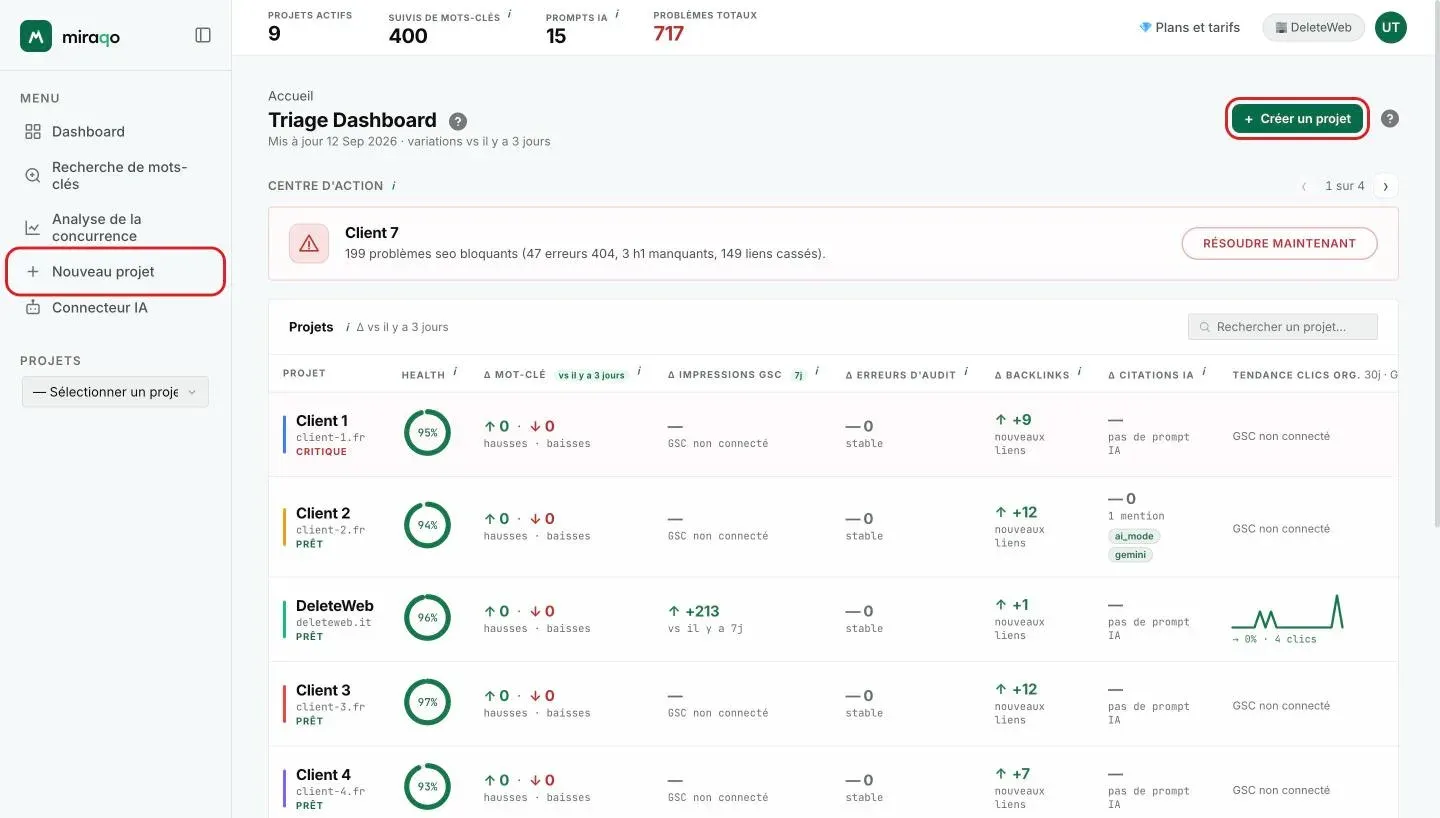Click the miraqo logo icon

pos(36,36)
